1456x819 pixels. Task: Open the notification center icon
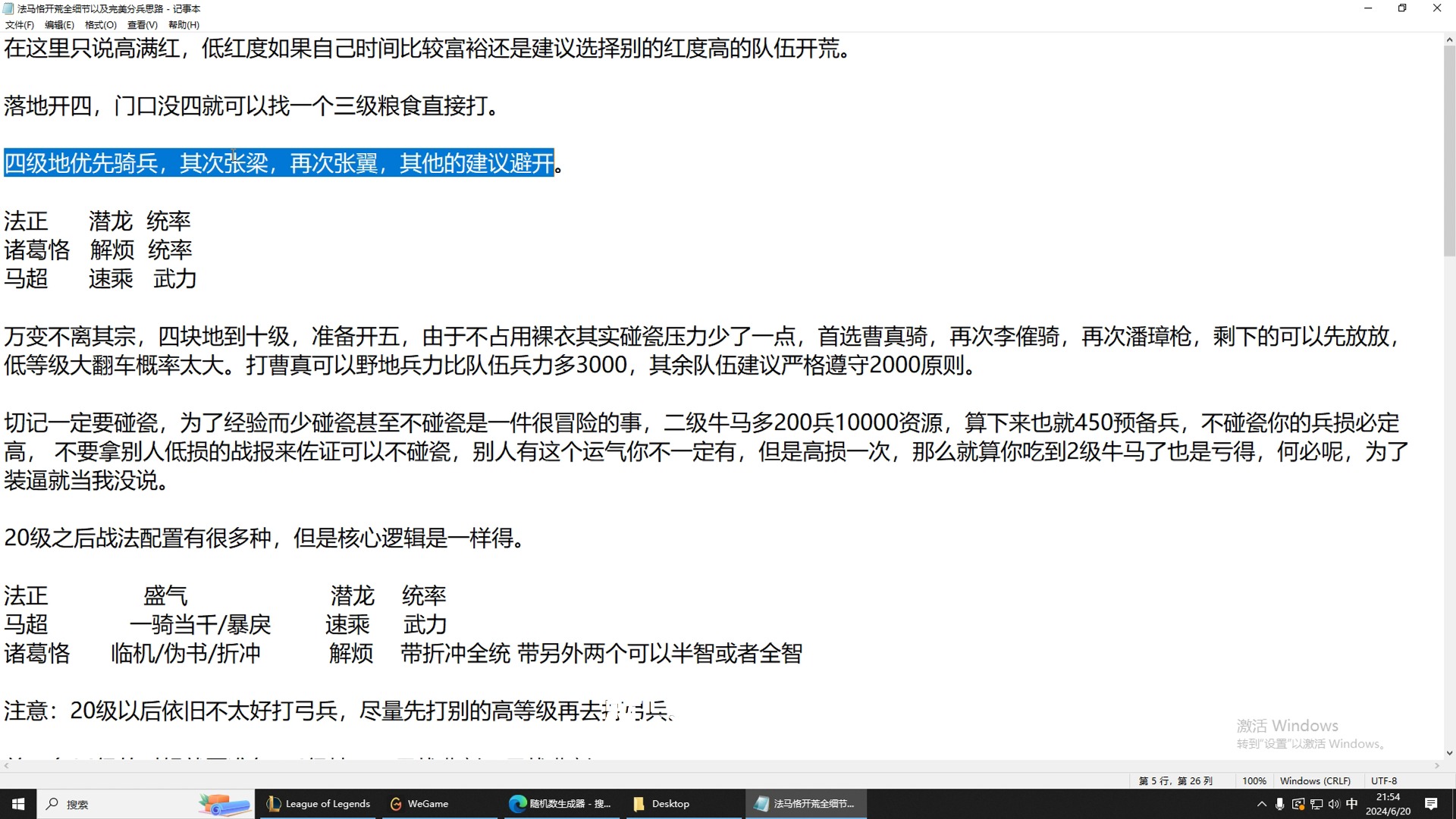coord(1431,804)
